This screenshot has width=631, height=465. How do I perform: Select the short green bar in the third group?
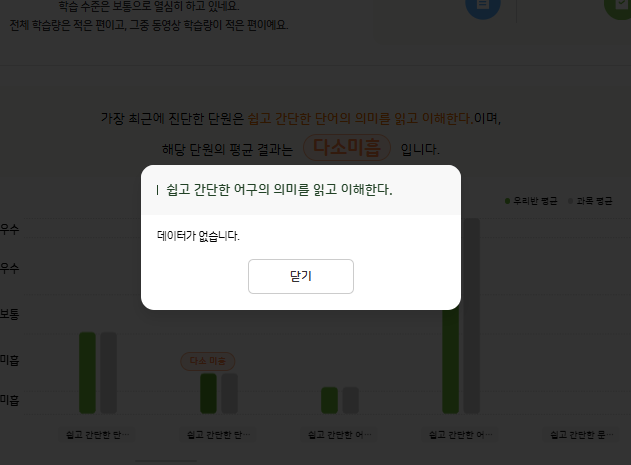pos(329,400)
